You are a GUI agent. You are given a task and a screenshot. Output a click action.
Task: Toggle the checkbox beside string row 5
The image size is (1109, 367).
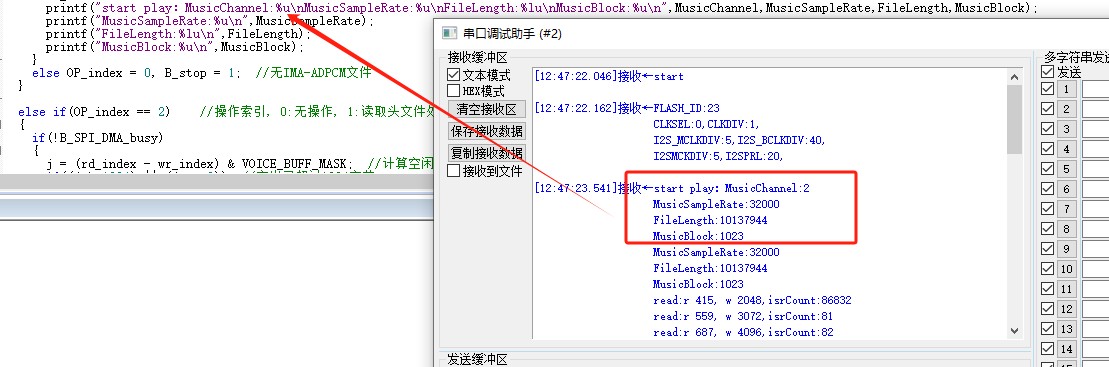point(1047,169)
